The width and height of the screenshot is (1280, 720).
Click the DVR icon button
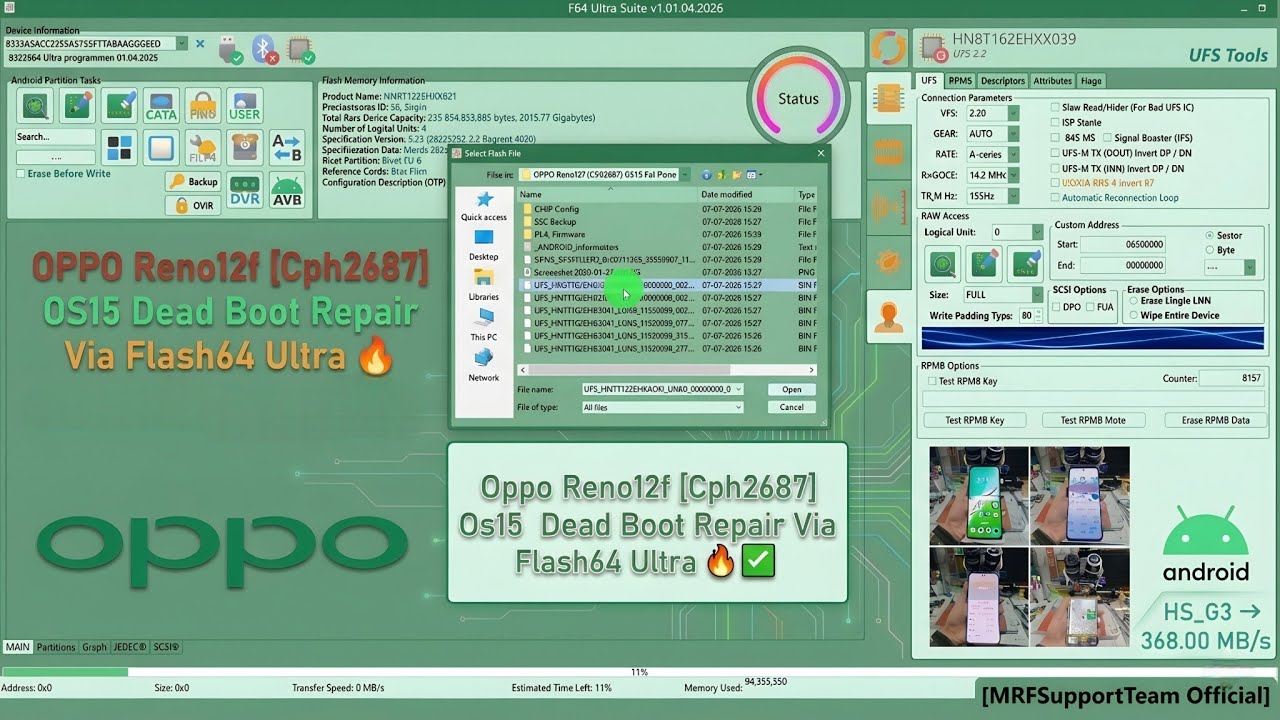coord(244,190)
